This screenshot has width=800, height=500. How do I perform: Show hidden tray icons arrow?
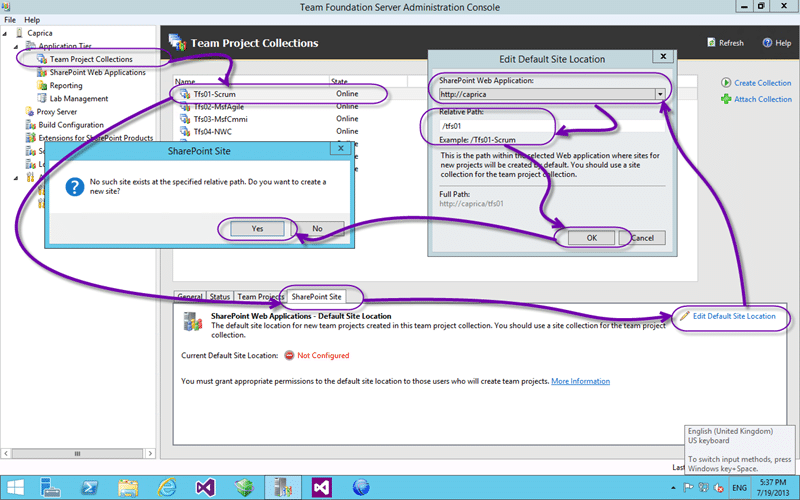coord(673,488)
